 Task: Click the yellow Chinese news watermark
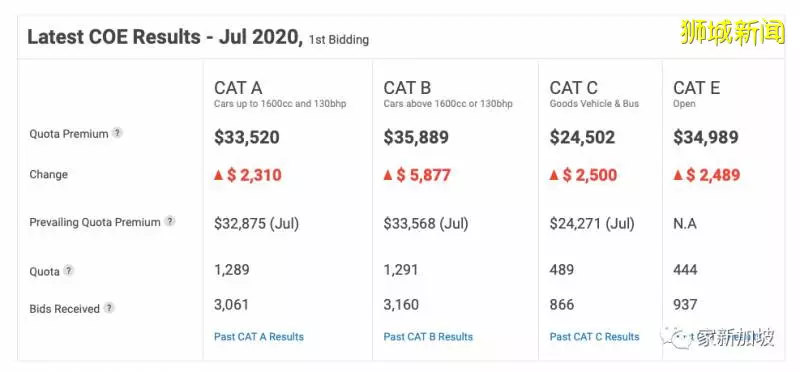[732, 32]
